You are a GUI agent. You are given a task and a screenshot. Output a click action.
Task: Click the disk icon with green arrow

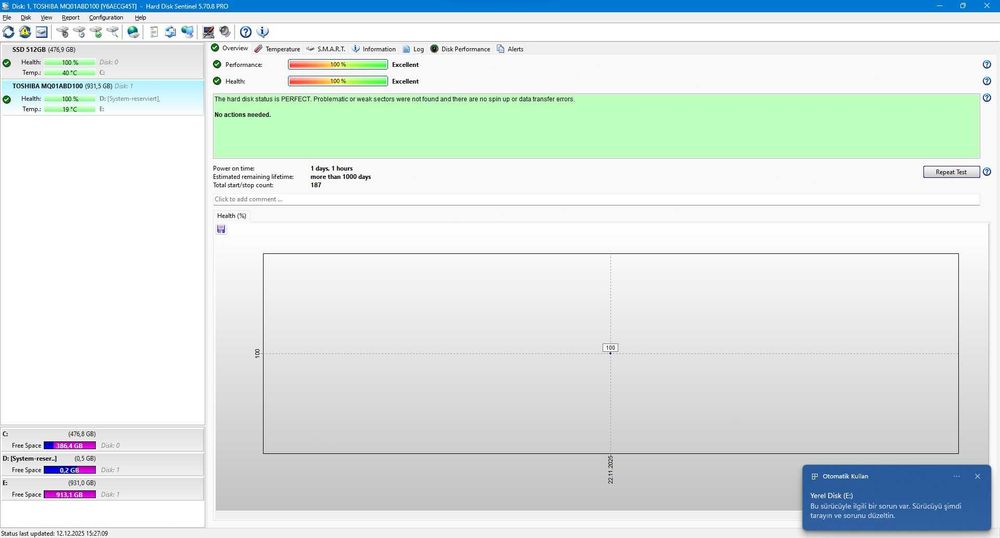point(96,32)
